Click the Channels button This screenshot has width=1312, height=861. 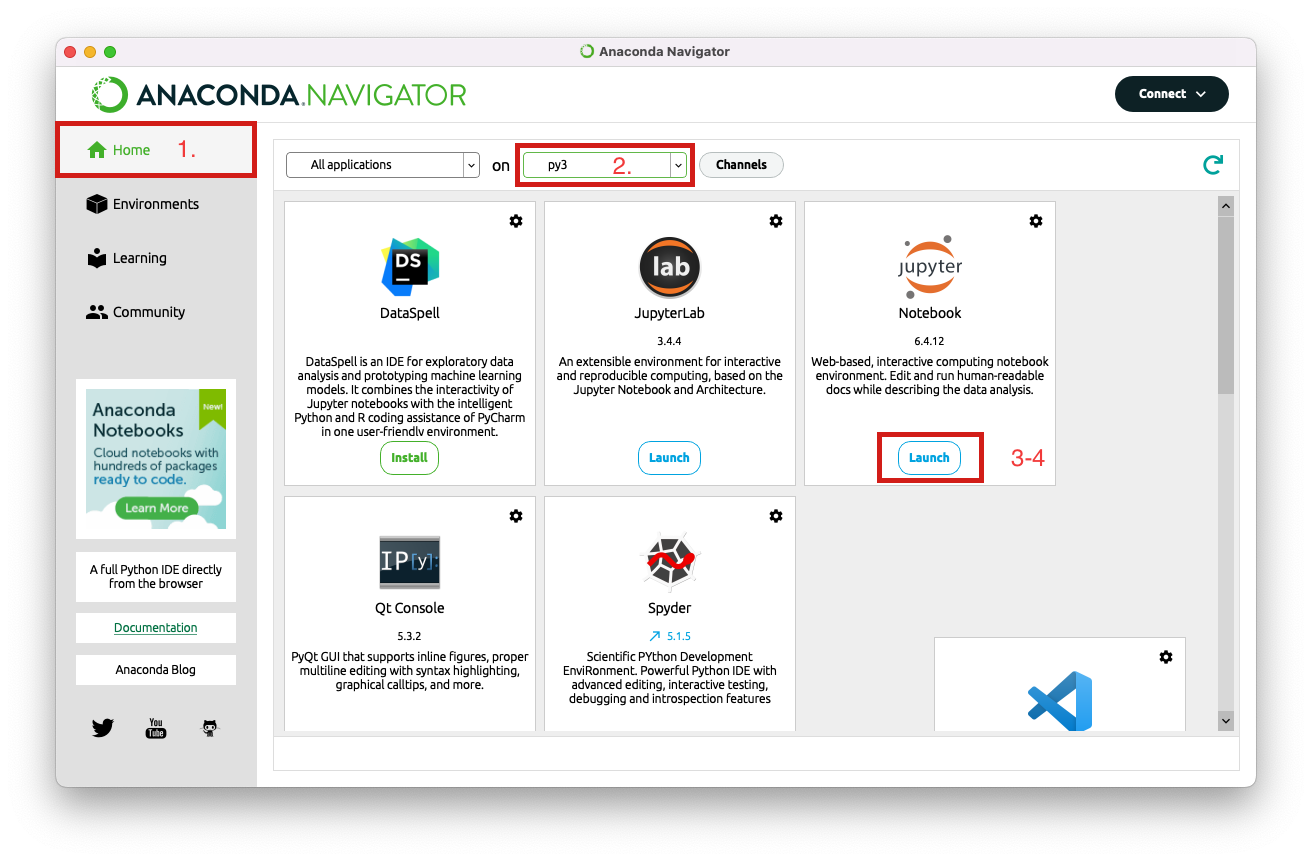click(741, 165)
